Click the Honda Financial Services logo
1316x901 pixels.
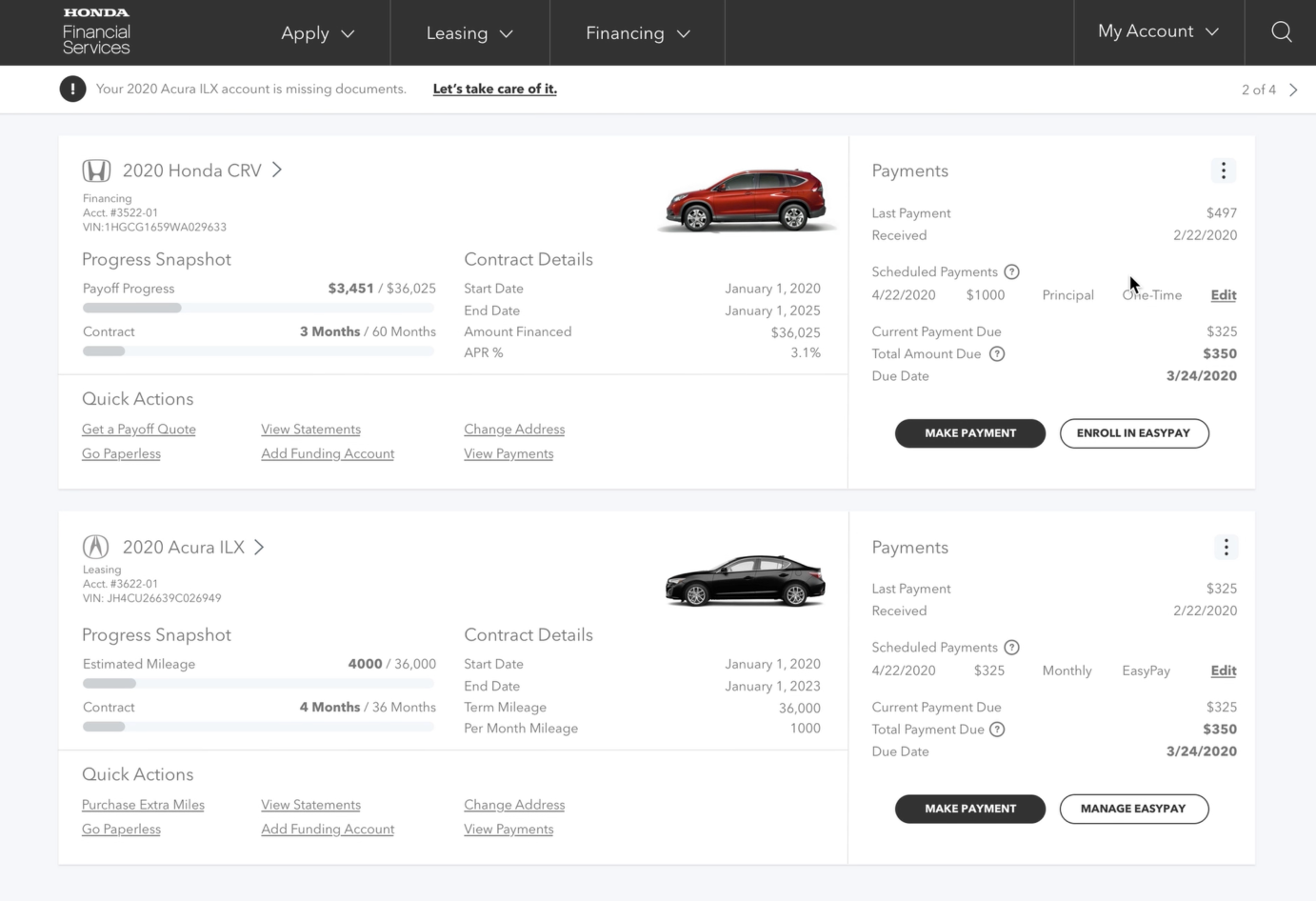coord(96,31)
